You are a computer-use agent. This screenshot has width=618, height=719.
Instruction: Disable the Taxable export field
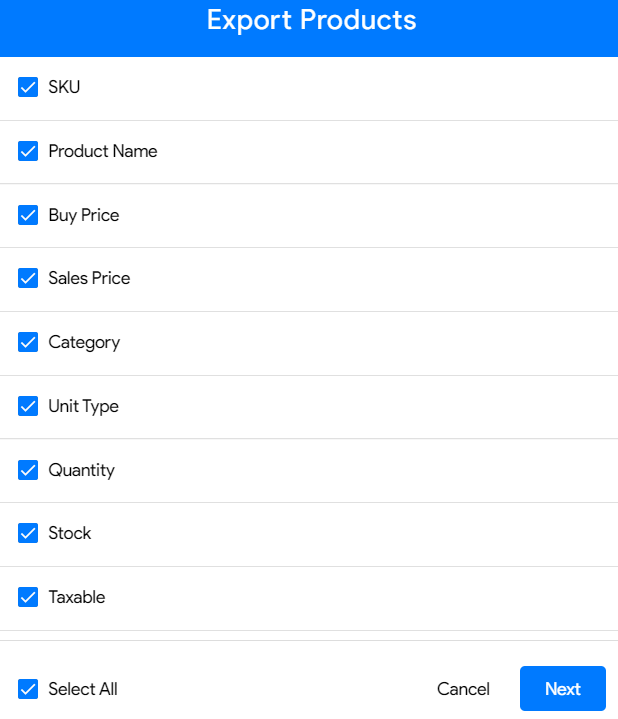tap(28, 597)
